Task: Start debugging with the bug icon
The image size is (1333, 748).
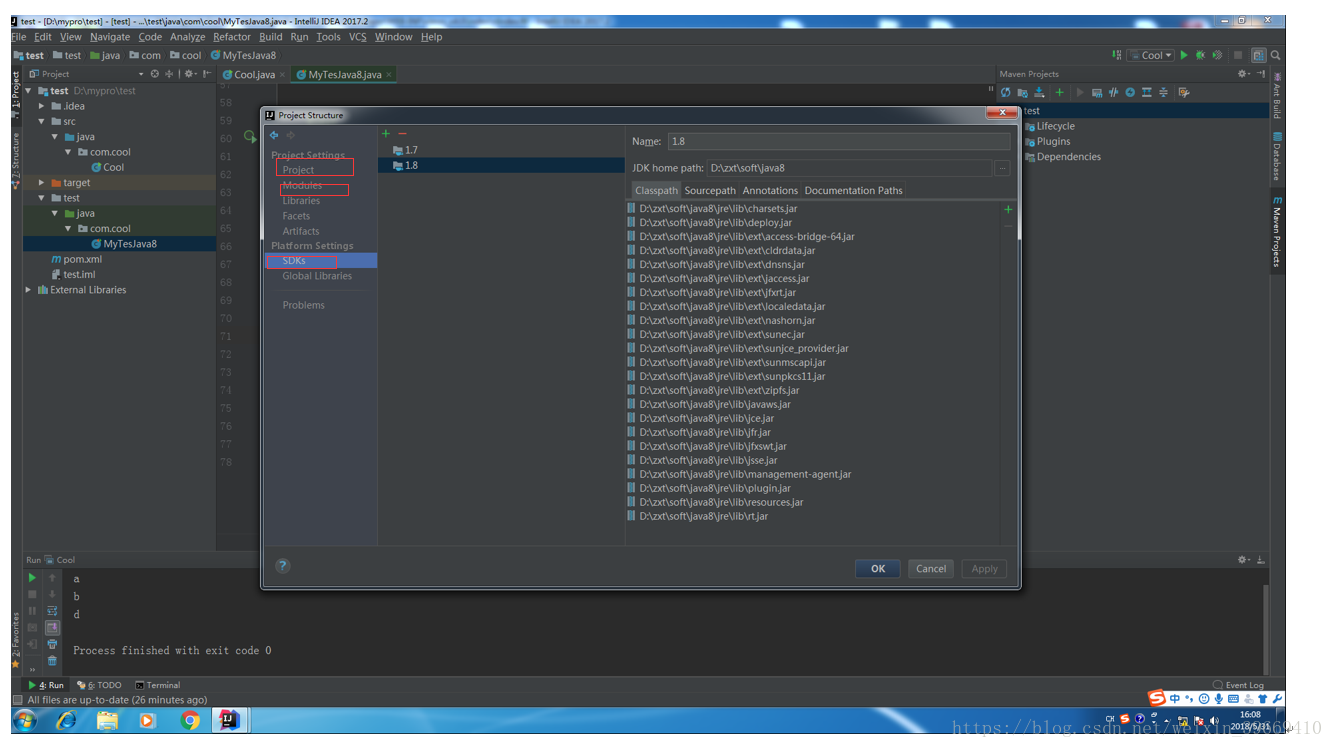Action: pos(1200,55)
